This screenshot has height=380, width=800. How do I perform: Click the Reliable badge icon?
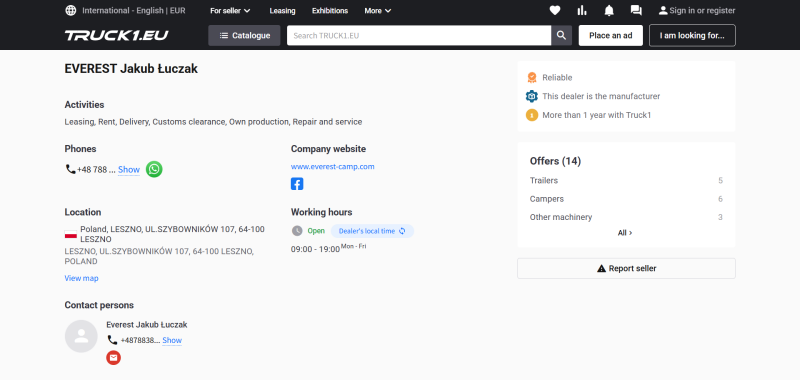click(x=532, y=78)
